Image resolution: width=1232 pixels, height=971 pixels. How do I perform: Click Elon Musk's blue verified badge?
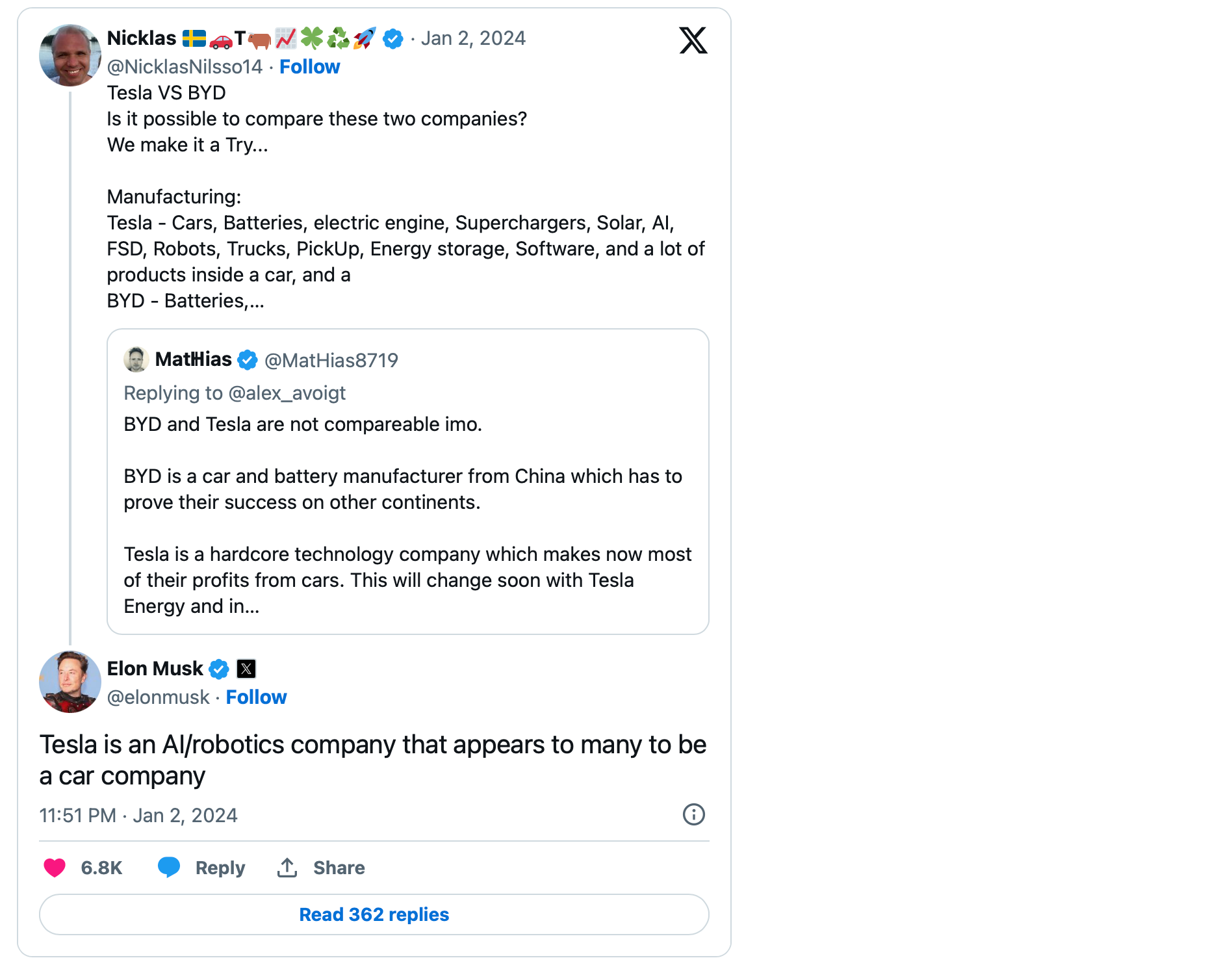pyautogui.click(x=219, y=669)
